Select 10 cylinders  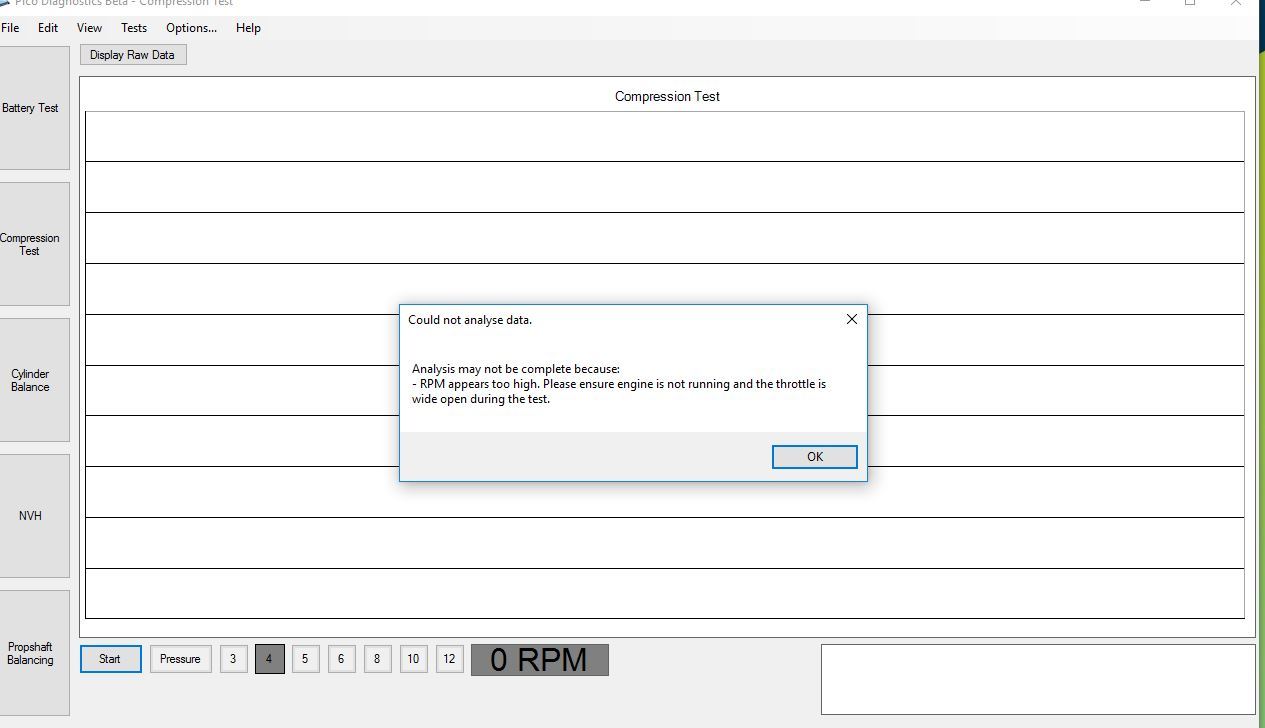tap(413, 659)
